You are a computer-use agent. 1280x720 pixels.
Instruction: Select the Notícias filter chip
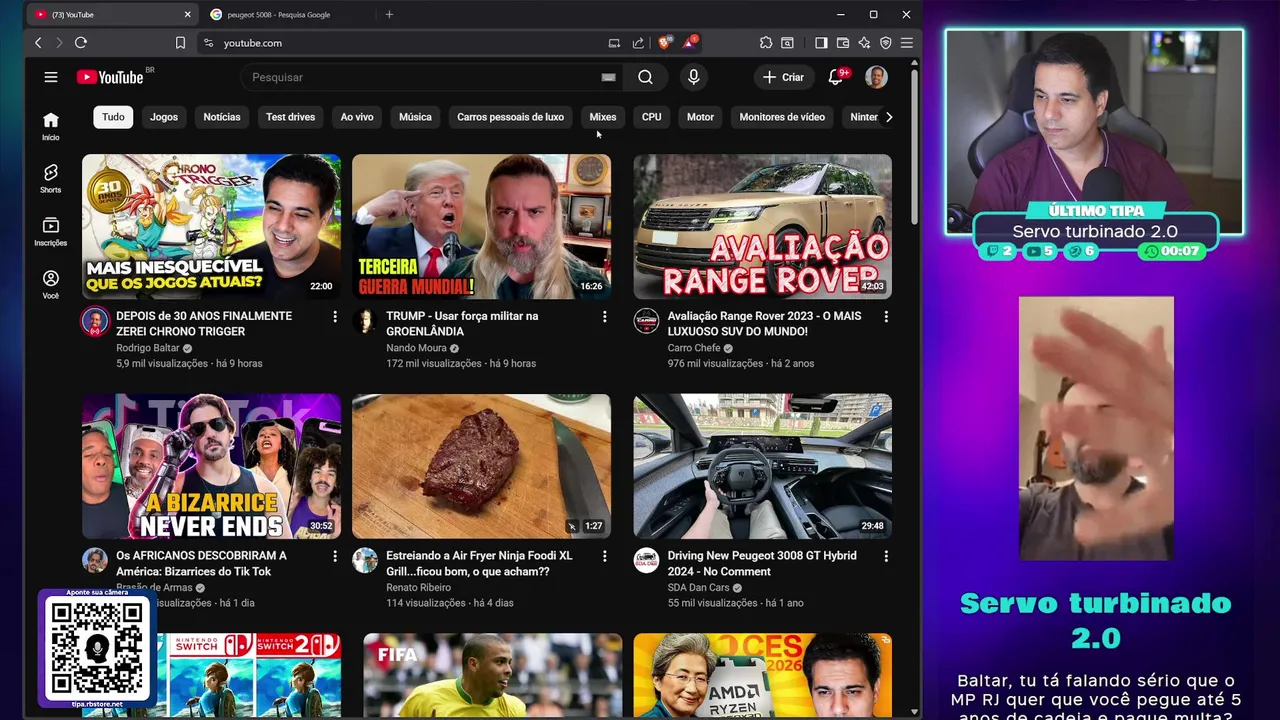222,117
